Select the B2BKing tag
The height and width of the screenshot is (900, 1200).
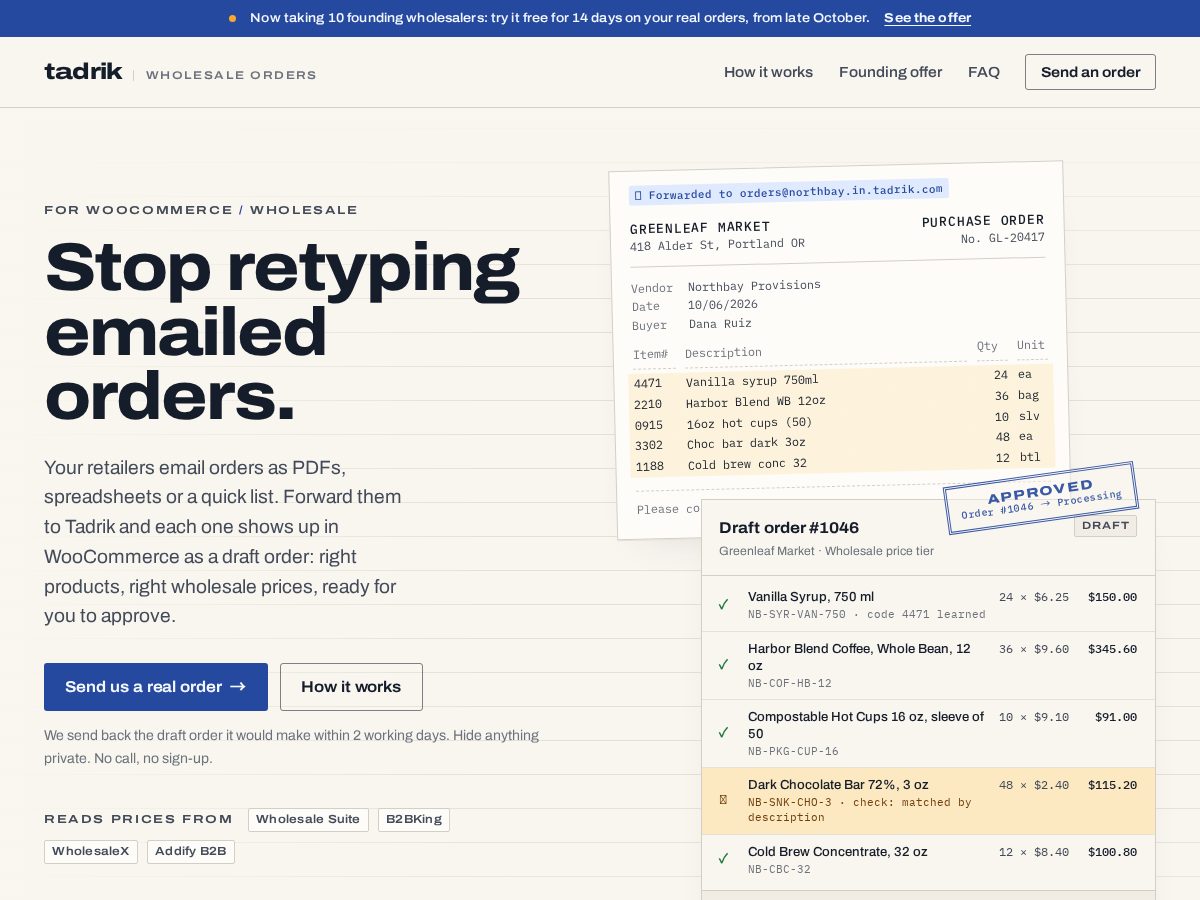click(414, 820)
